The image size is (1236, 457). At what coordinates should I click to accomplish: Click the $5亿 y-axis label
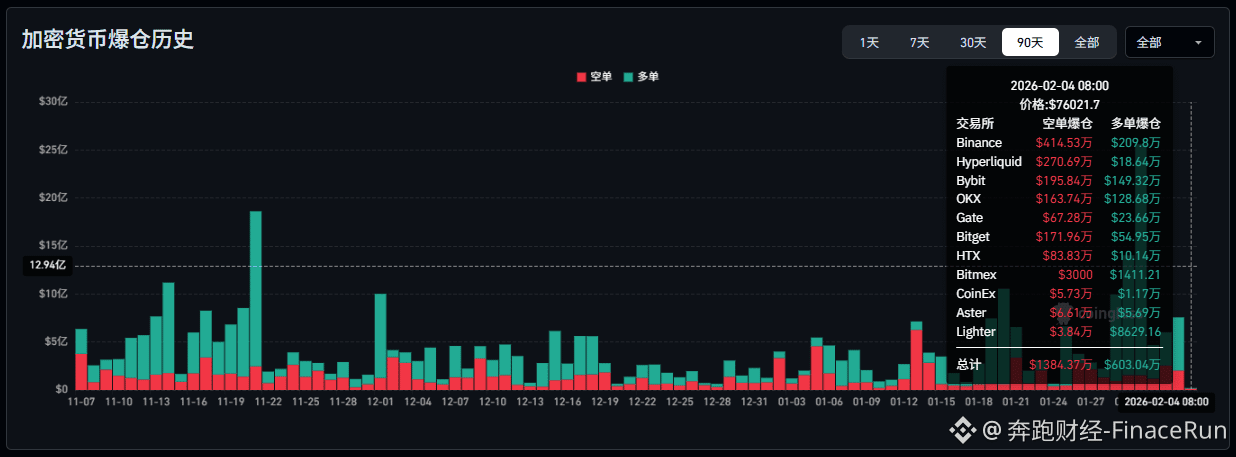[56, 341]
